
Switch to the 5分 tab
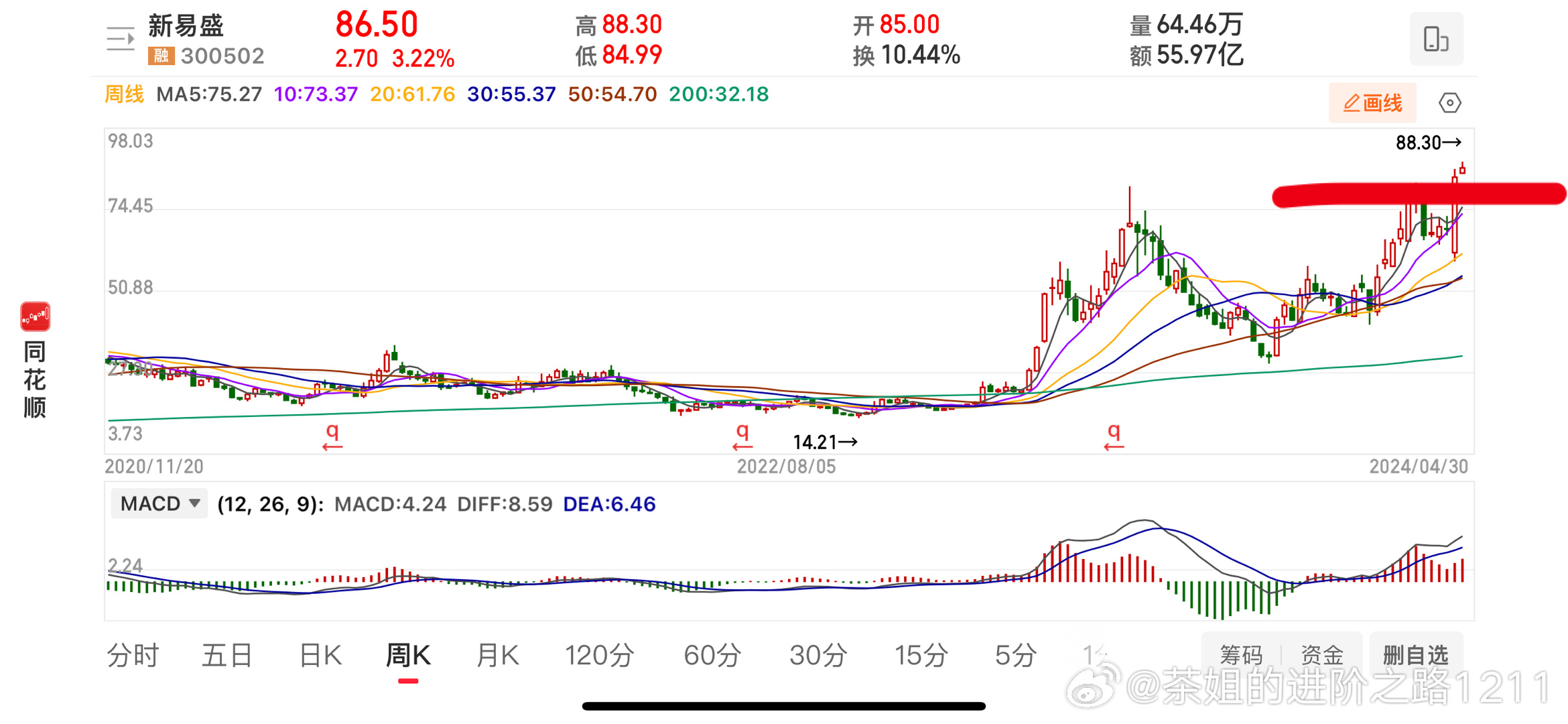[x=1015, y=655]
